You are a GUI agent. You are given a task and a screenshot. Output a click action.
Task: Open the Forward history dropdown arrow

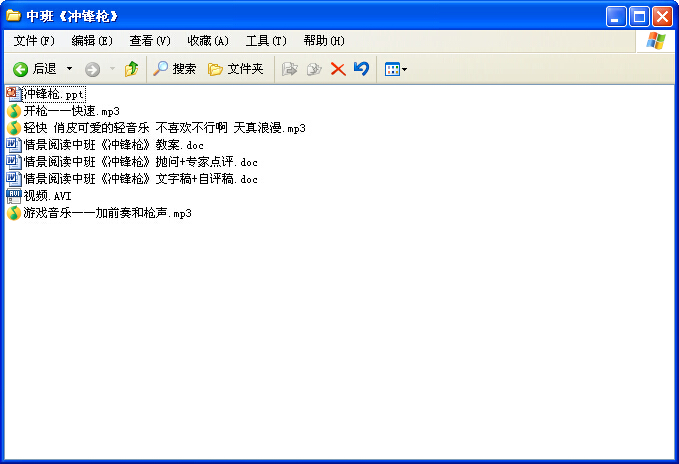(112, 69)
